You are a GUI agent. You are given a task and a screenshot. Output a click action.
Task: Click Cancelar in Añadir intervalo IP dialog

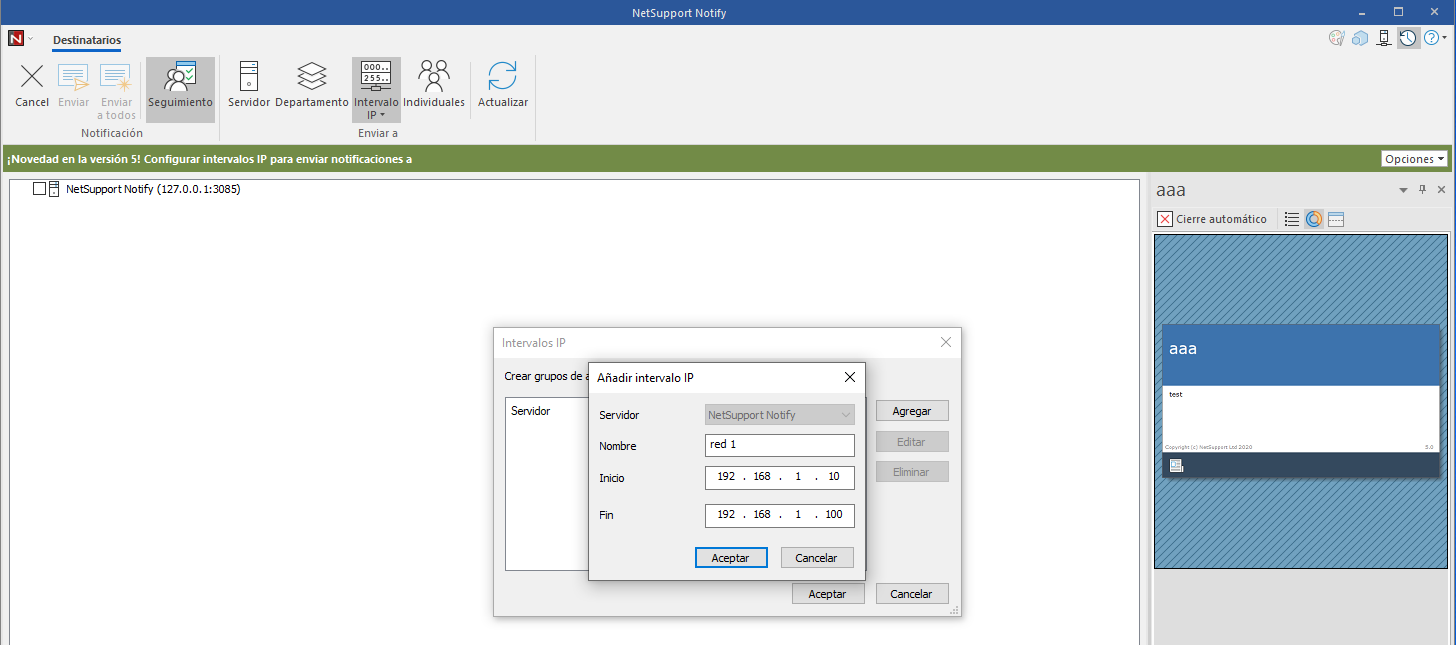coord(817,558)
